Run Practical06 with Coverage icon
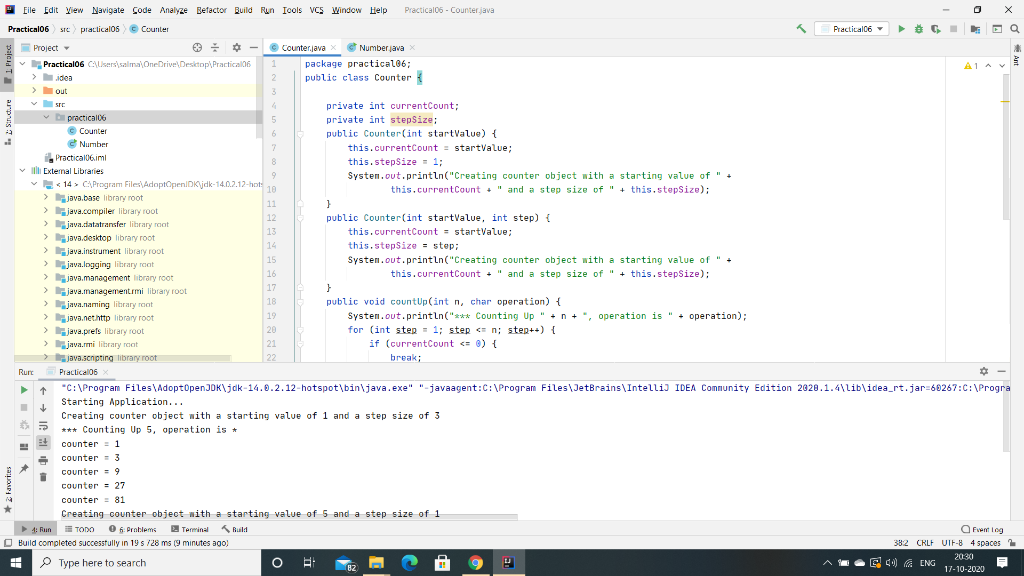Viewport: 1024px width, 576px height. coord(936,30)
